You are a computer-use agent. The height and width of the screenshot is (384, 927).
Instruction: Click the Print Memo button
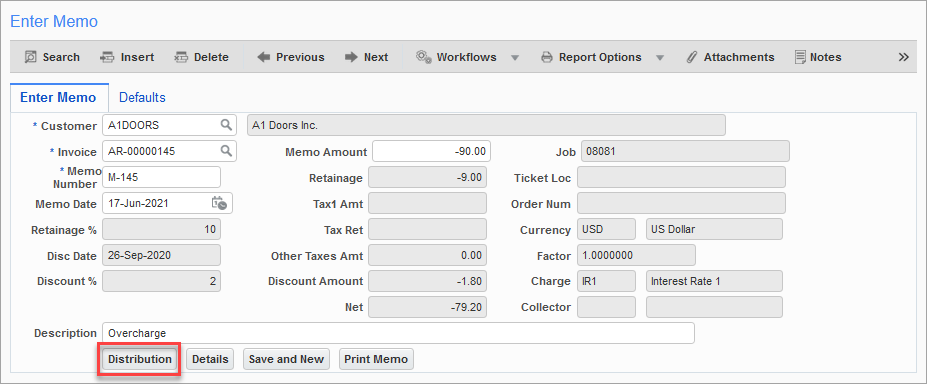(x=376, y=359)
